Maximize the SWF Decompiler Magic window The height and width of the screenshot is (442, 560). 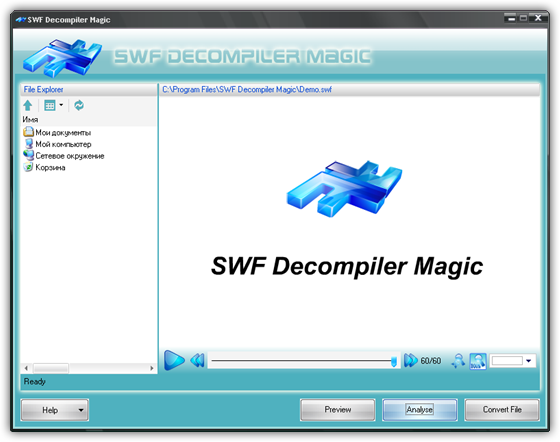(x=523, y=18)
